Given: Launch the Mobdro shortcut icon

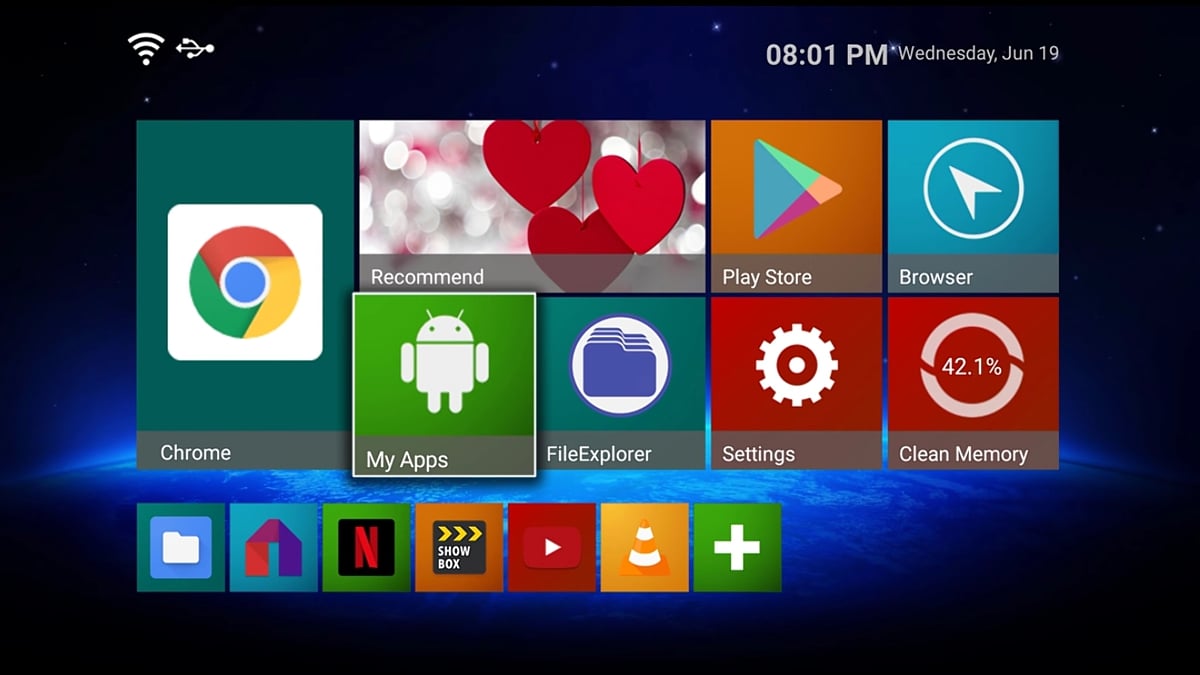Looking at the screenshot, I should tap(274, 547).
